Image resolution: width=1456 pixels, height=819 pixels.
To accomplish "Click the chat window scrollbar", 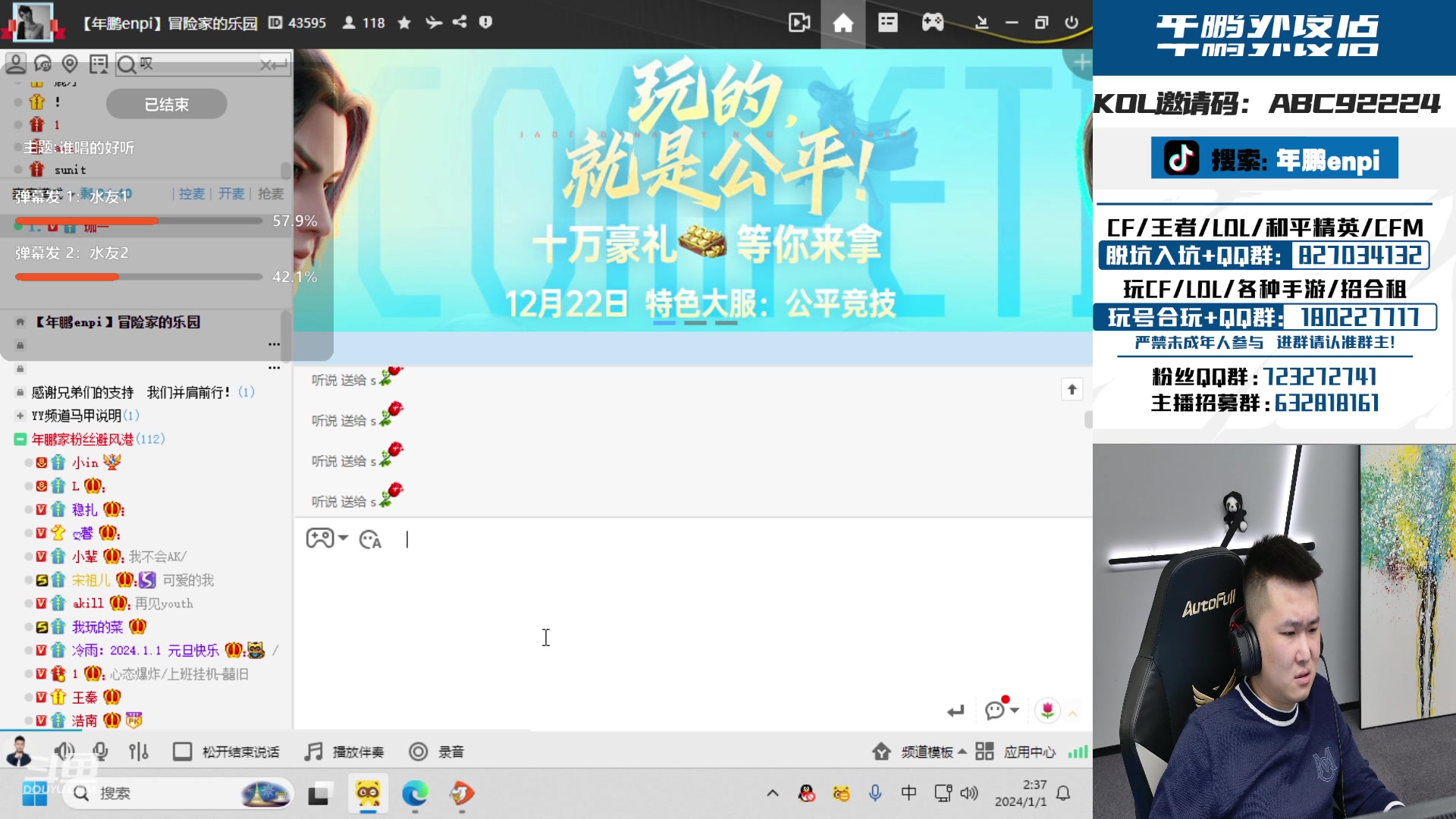I will (x=1088, y=419).
